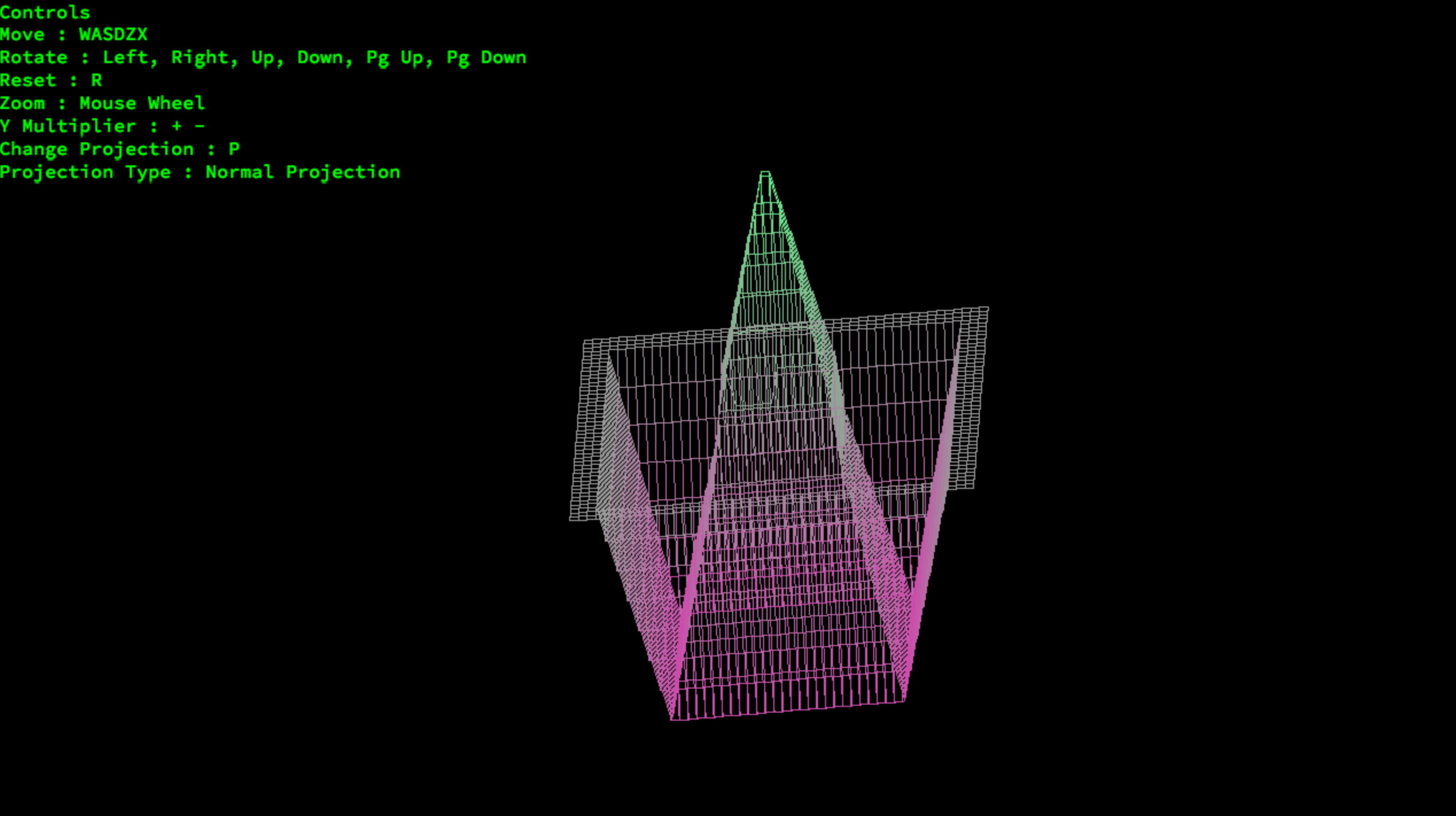This screenshot has height=816, width=1456.
Task: Click Pg Up in the Rotate line
Action: pyautogui.click(x=395, y=57)
